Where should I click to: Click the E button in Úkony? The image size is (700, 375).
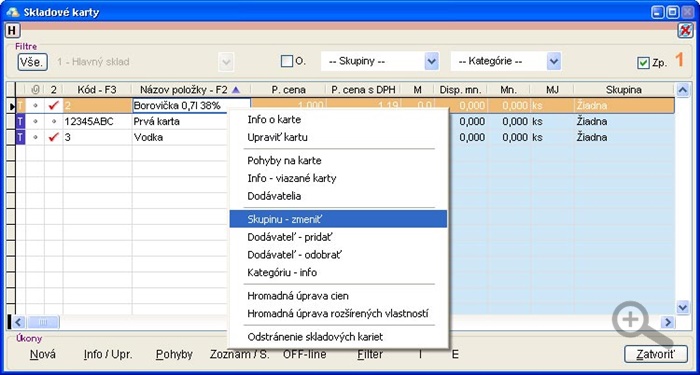click(455, 354)
